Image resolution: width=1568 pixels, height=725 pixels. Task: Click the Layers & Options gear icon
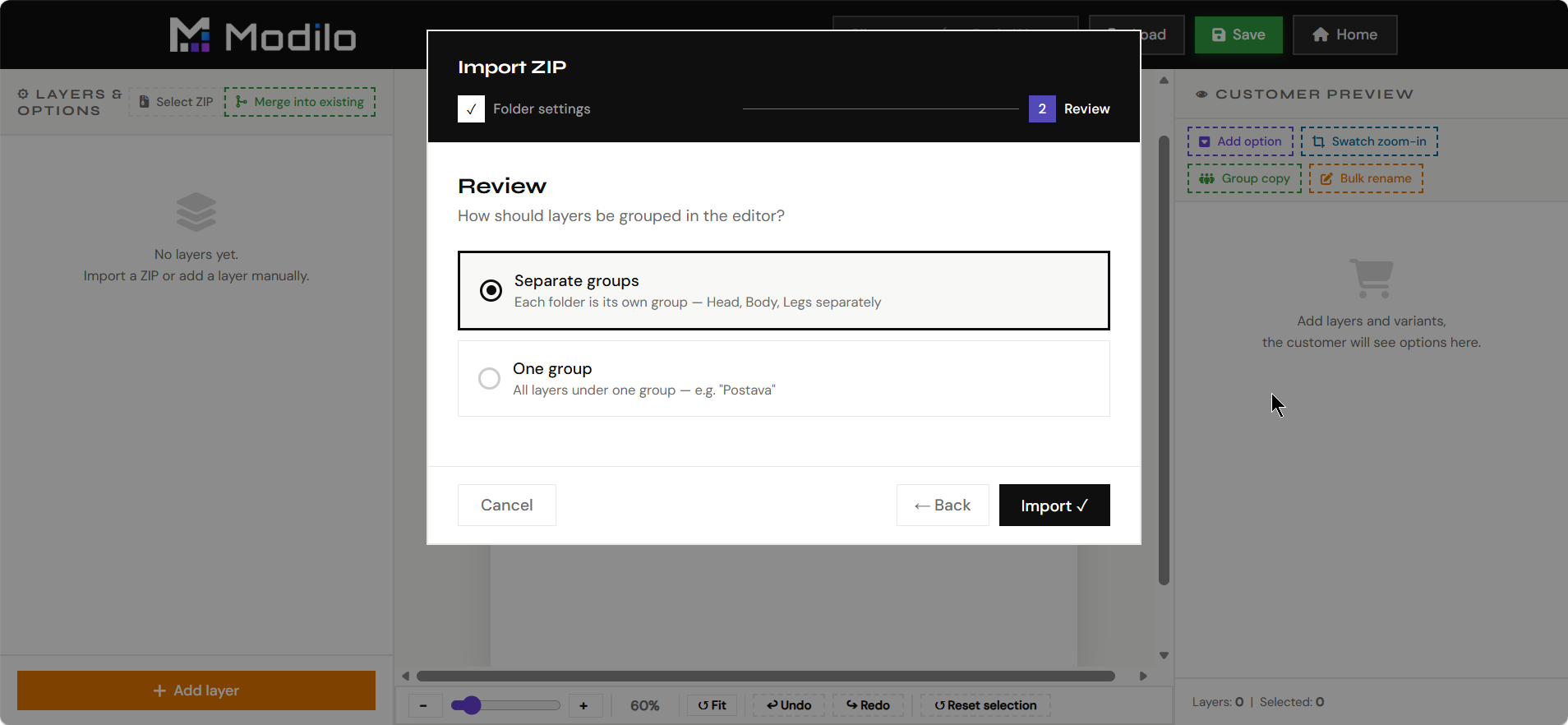click(23, 94)
